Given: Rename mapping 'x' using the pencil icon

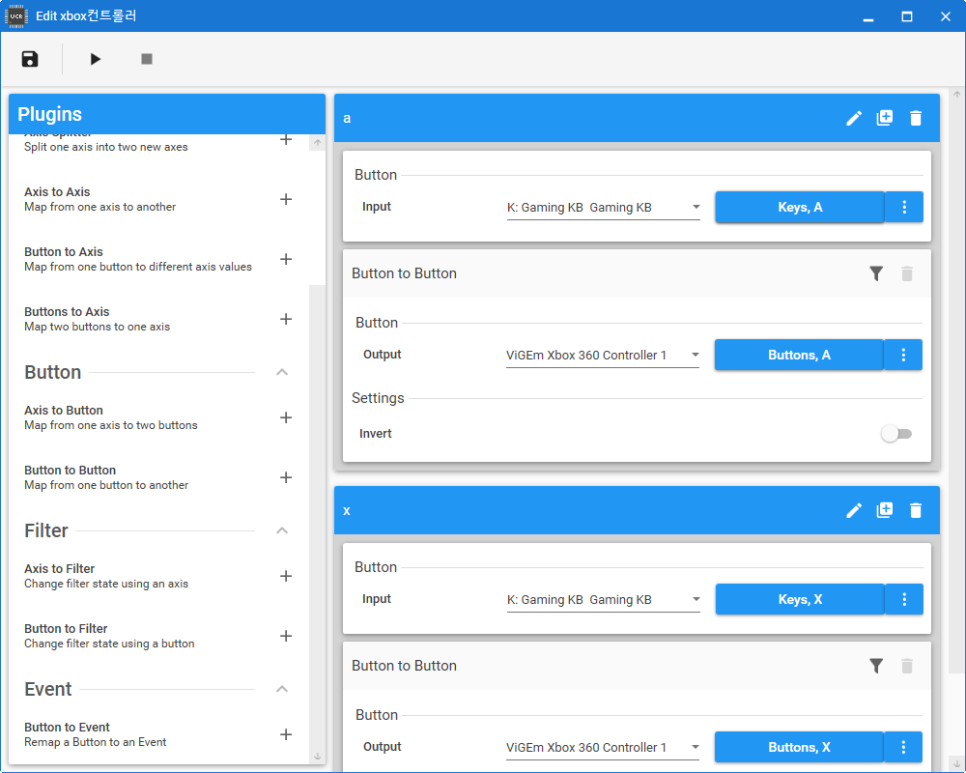Looking at the screenshot, I should [x=853, y=511].
